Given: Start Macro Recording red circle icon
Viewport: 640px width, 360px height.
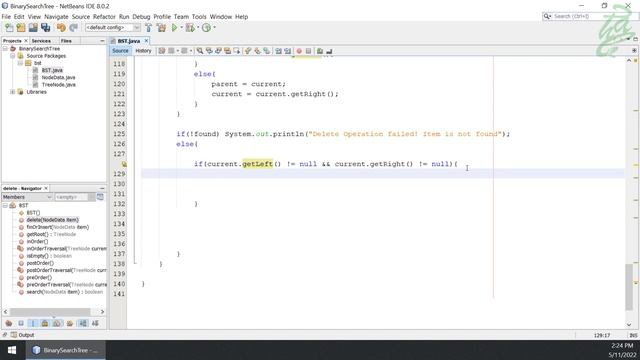Looking at the screenshot, I should pyautogui.click(x=299, y=51).
